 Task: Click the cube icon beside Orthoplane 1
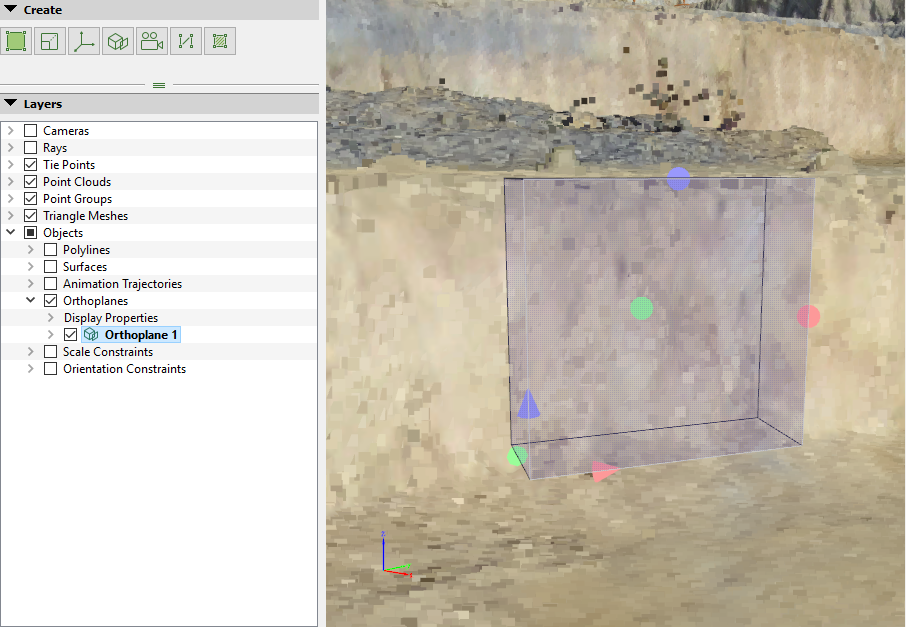(91, 335)
